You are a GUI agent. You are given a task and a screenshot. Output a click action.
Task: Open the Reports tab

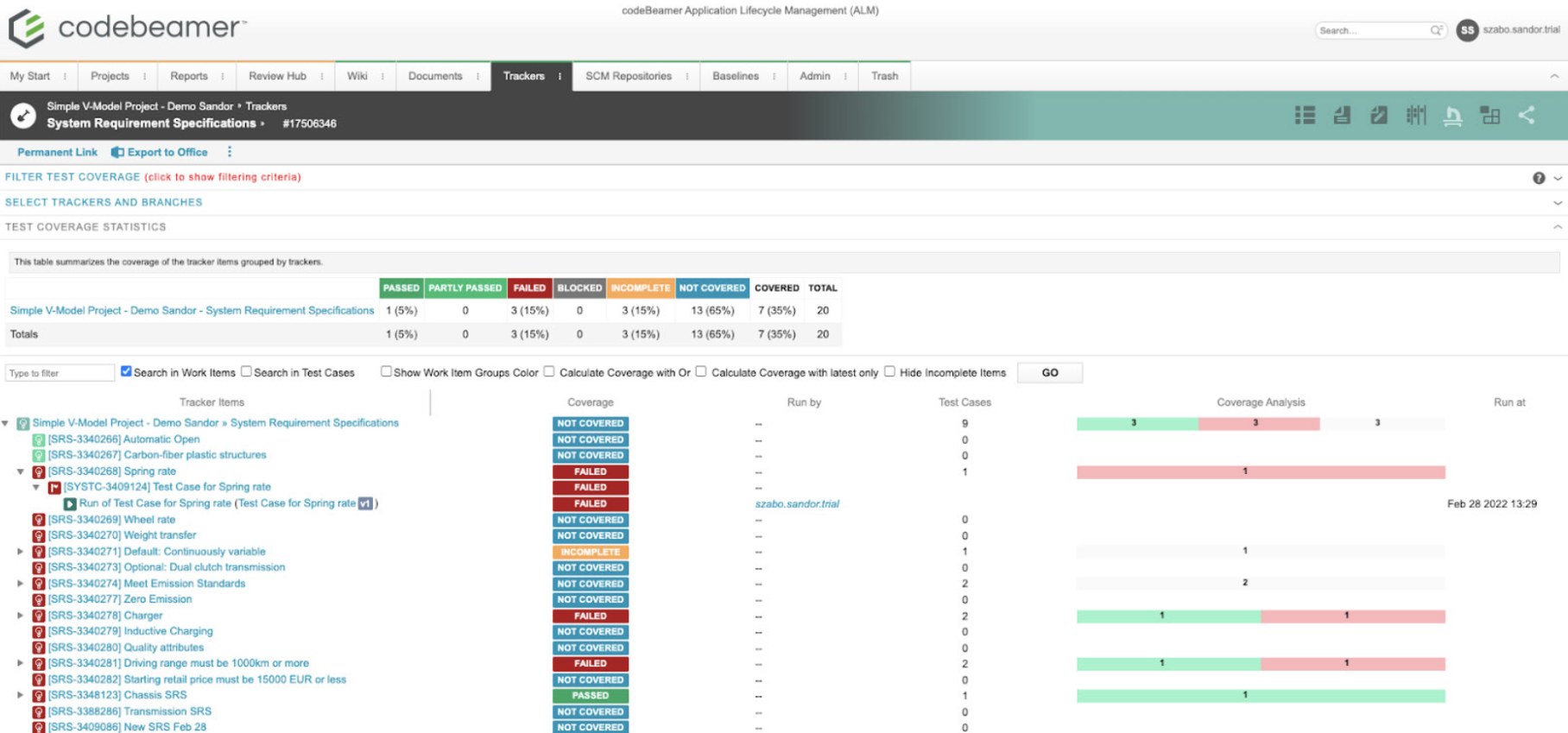189,76
